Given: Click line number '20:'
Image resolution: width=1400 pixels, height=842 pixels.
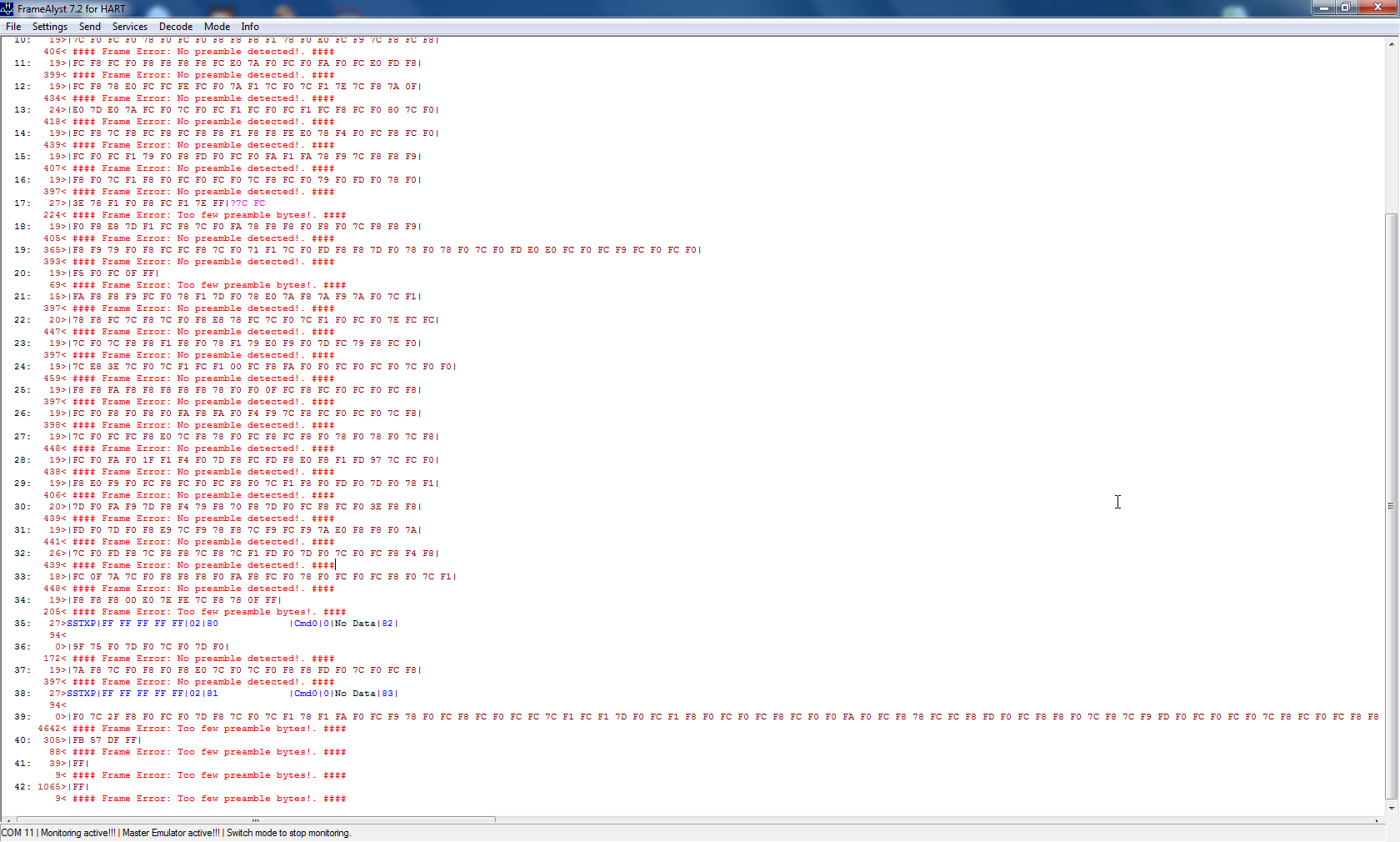Looking at the screenshot, I should click(22, 273).
